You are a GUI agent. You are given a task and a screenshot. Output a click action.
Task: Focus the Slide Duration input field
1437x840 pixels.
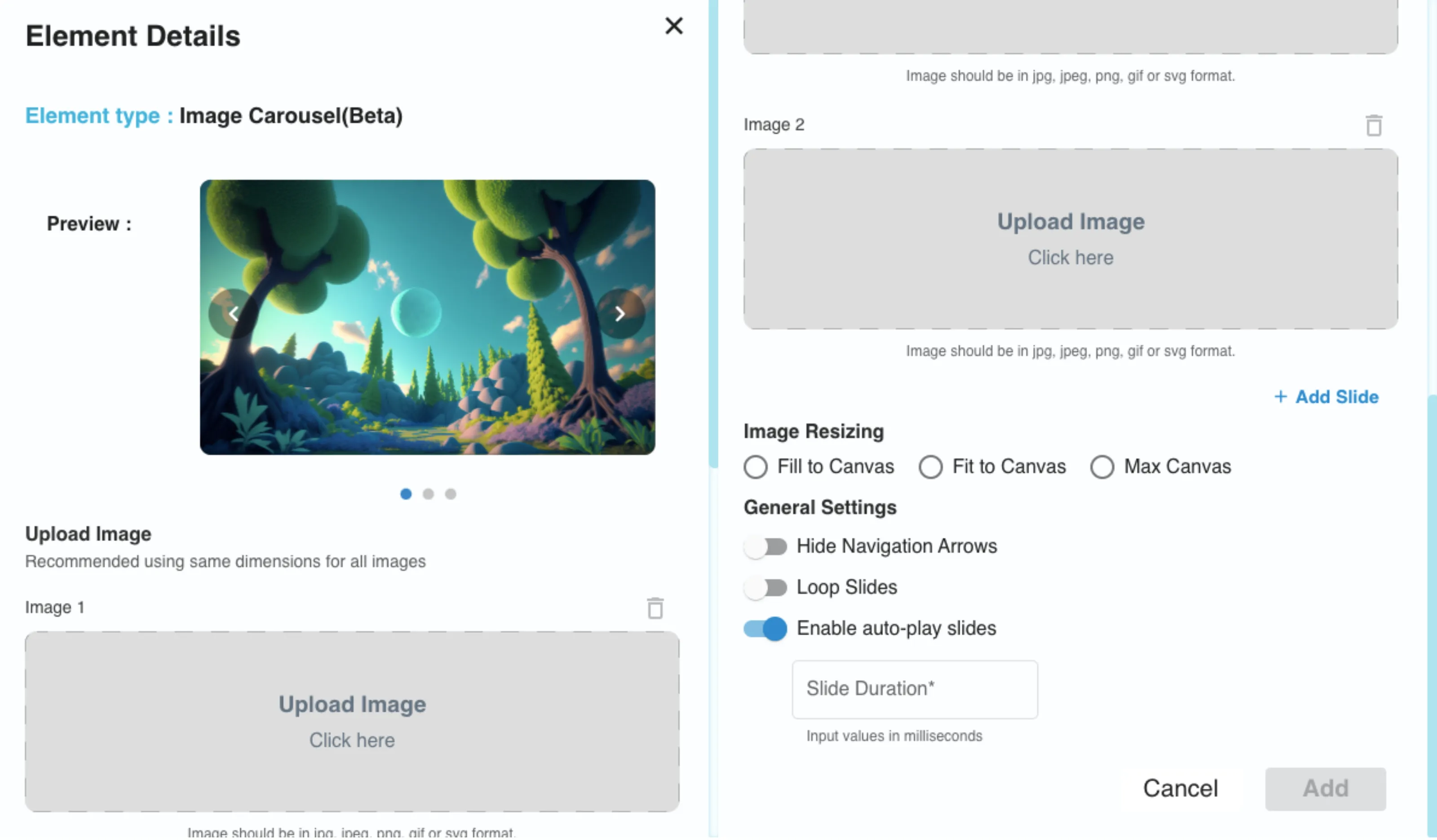tap(915, 690)
